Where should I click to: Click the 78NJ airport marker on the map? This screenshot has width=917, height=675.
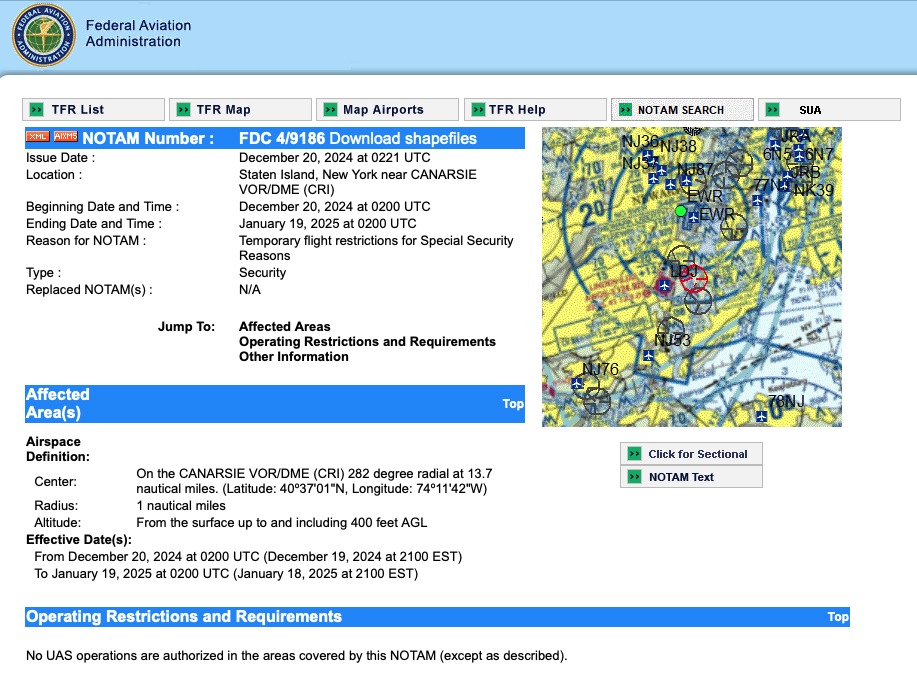(x=761, y=416)
